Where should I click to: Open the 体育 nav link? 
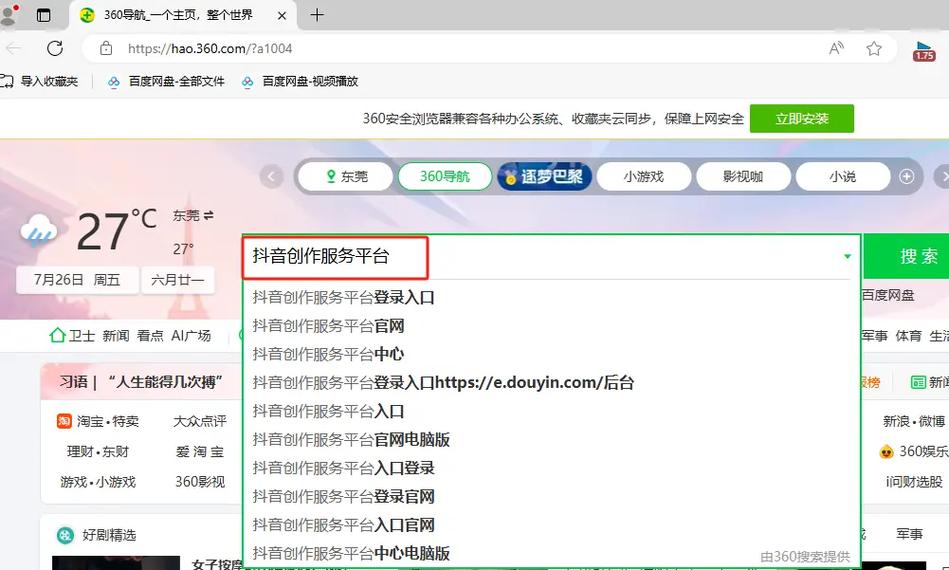point(908,336)
